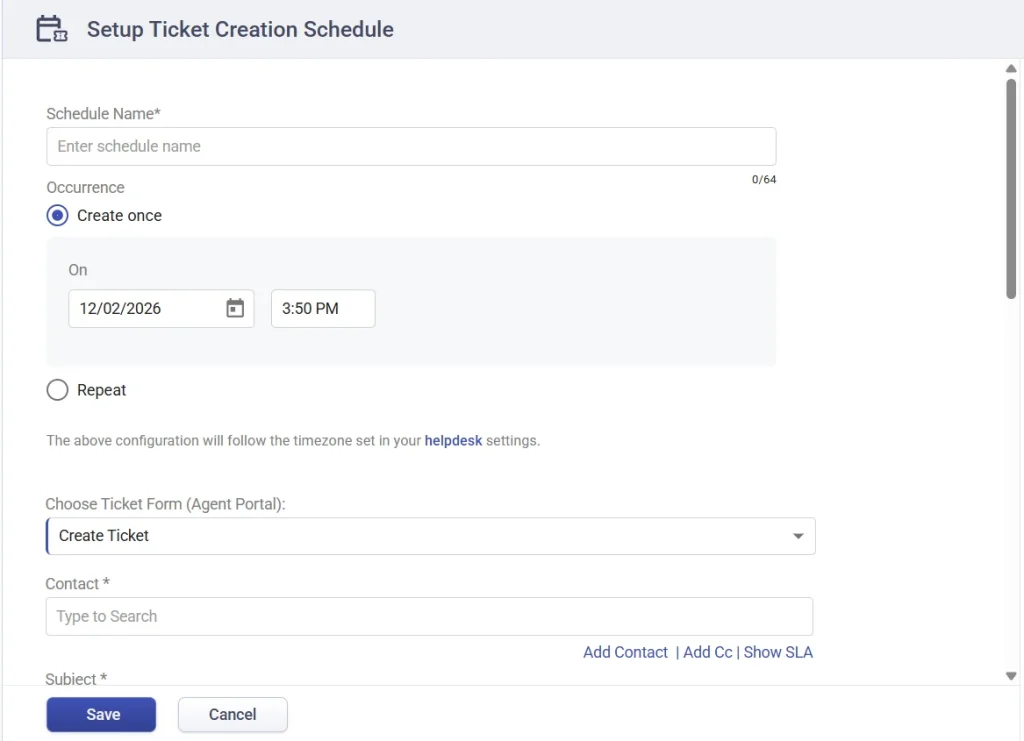Click the Occurrence section label
The image size is (1024, 741).
click(x=85, y=187)
